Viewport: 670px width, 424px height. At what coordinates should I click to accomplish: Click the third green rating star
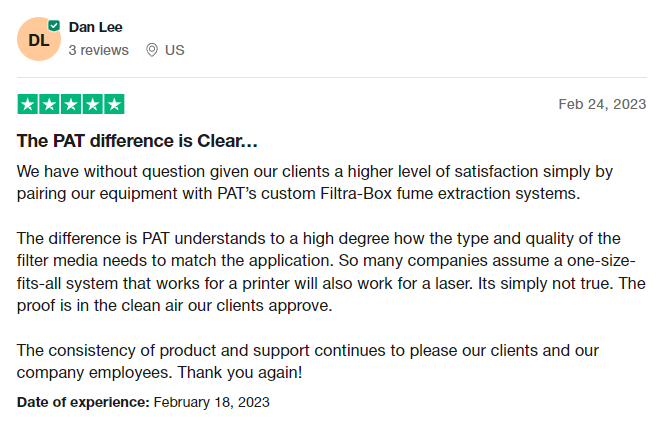tap(71, 104)
